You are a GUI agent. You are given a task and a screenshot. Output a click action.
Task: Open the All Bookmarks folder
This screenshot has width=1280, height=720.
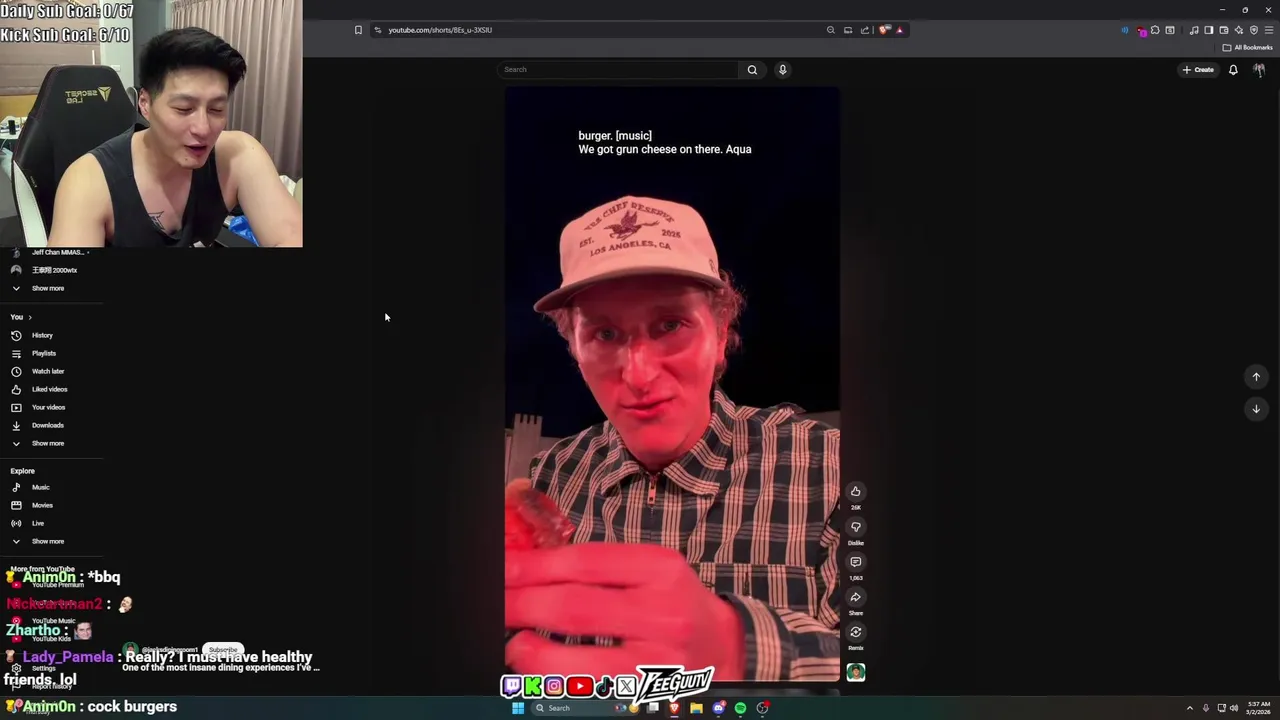coord(1247,47)
